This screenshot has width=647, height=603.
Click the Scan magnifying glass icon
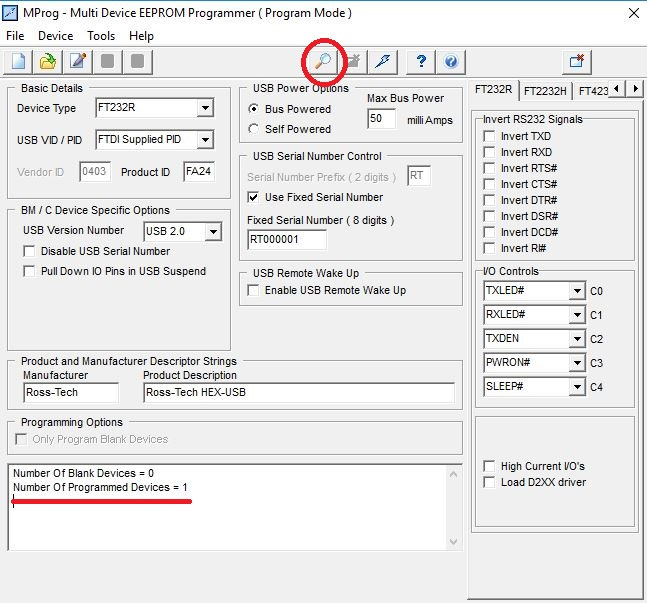click(322, 62)
